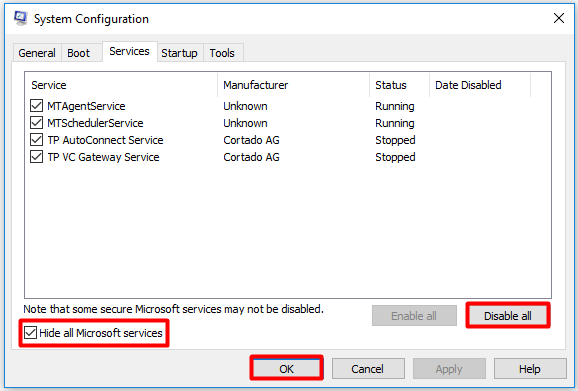Uncheck the MTSchedulerService checkbox
This screenshot has width=578, height=391.
(x=36, y=123)
